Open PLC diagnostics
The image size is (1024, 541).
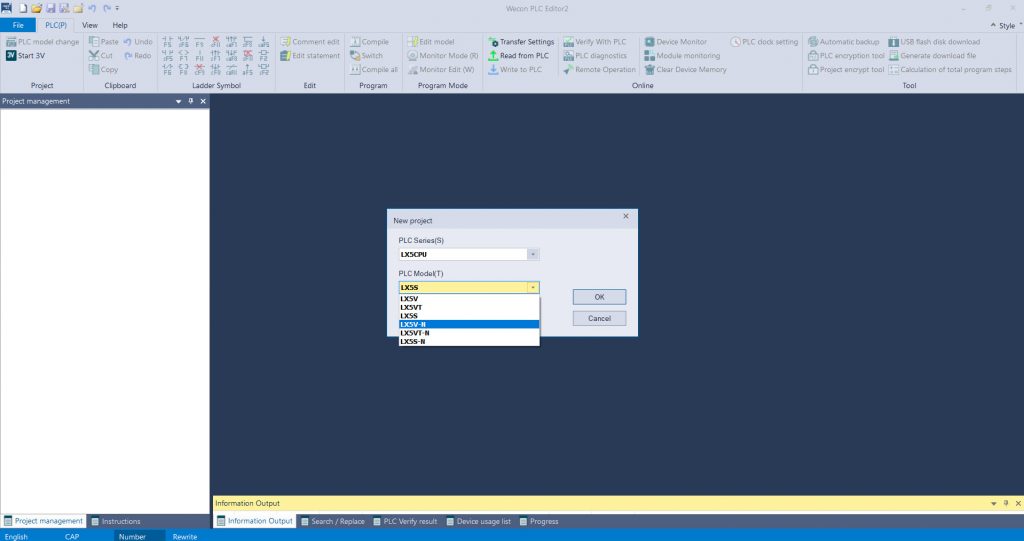(595, 56)
